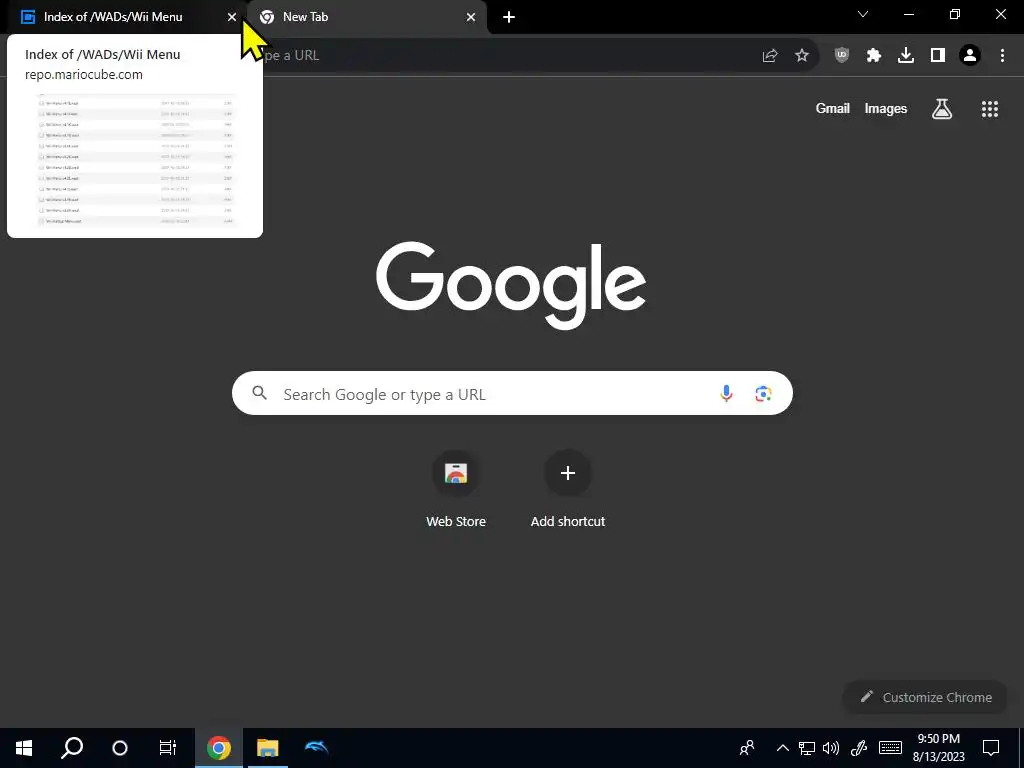Image resolution: width=1024 pixels, height=768 pixels.
Task: Open the notification center icon
Action: (991, 748)
